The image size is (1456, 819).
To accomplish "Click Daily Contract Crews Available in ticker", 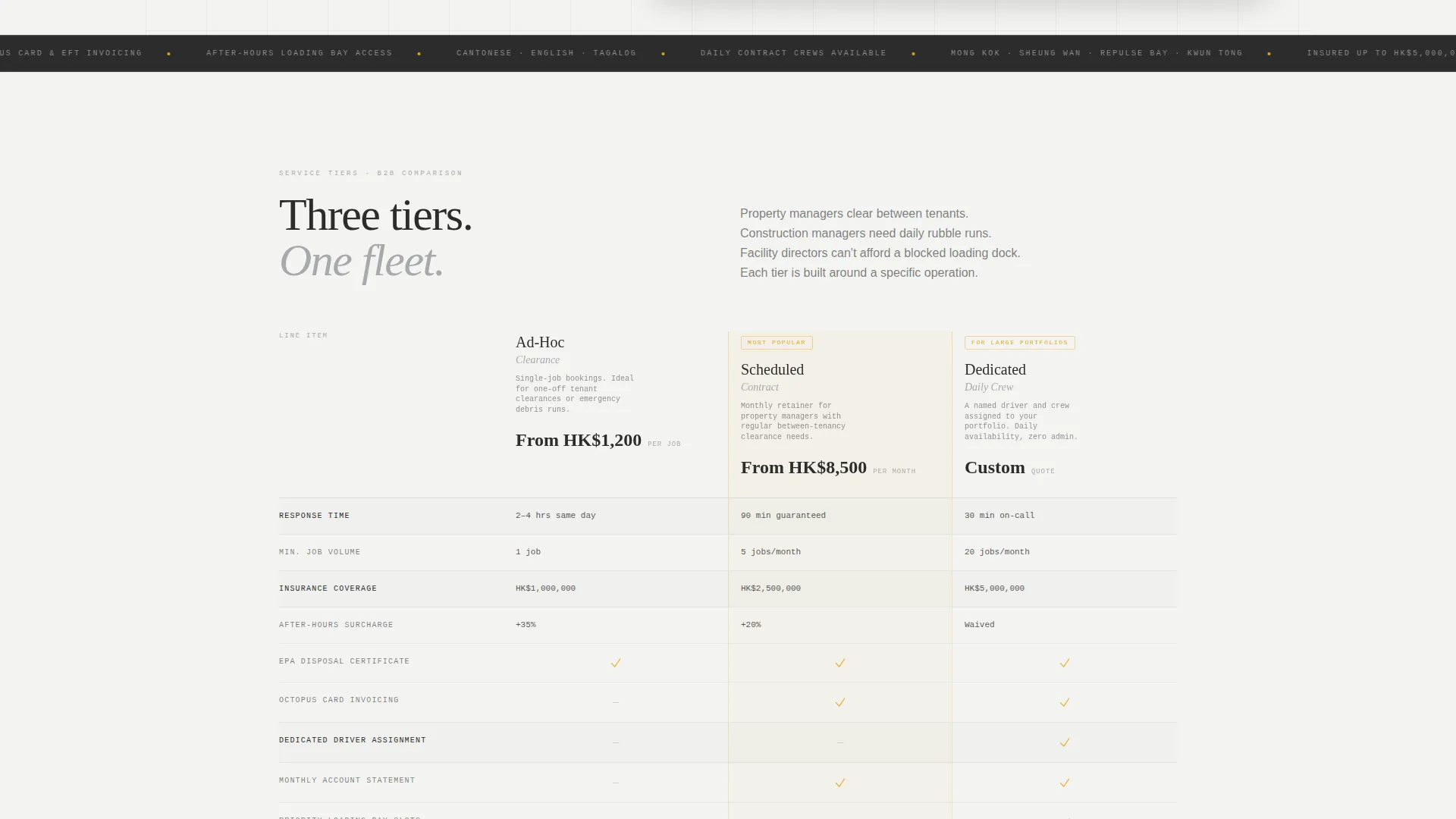I will (793, 53).
